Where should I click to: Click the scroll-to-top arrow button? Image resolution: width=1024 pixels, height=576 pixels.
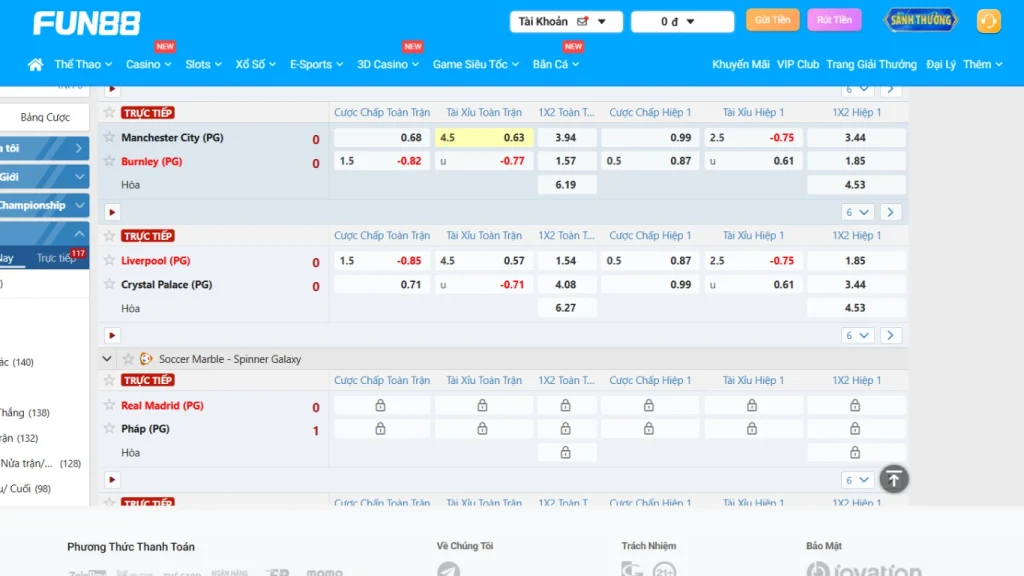(893, 479)
